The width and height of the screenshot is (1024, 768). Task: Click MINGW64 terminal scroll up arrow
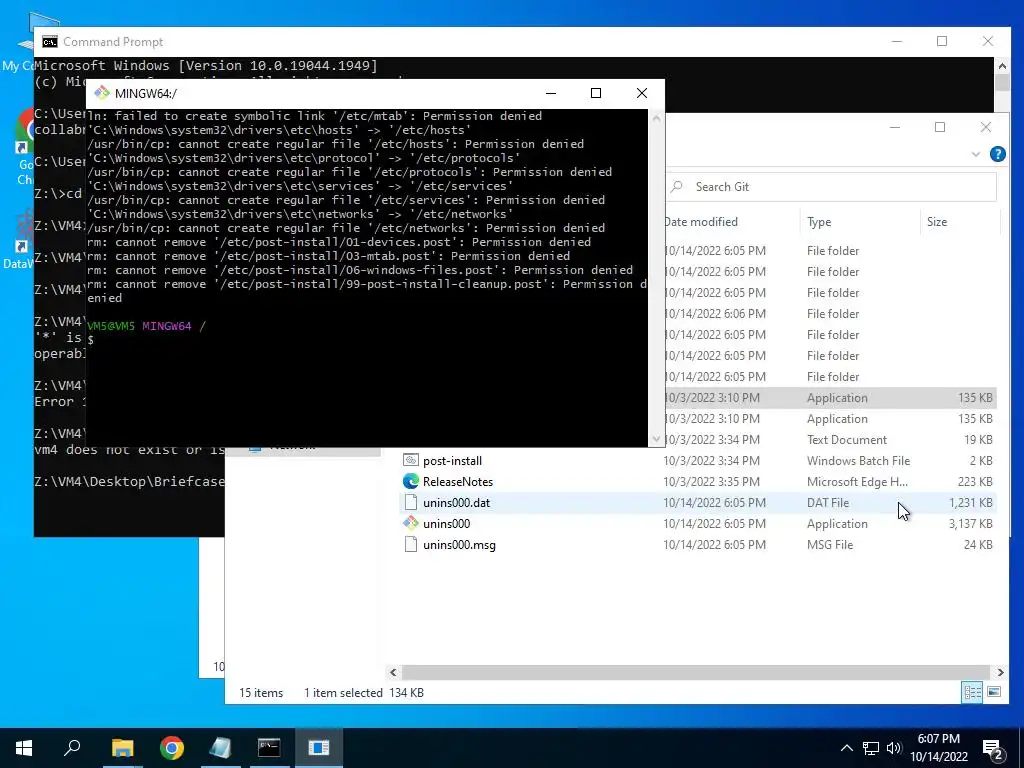coord(656,118)
